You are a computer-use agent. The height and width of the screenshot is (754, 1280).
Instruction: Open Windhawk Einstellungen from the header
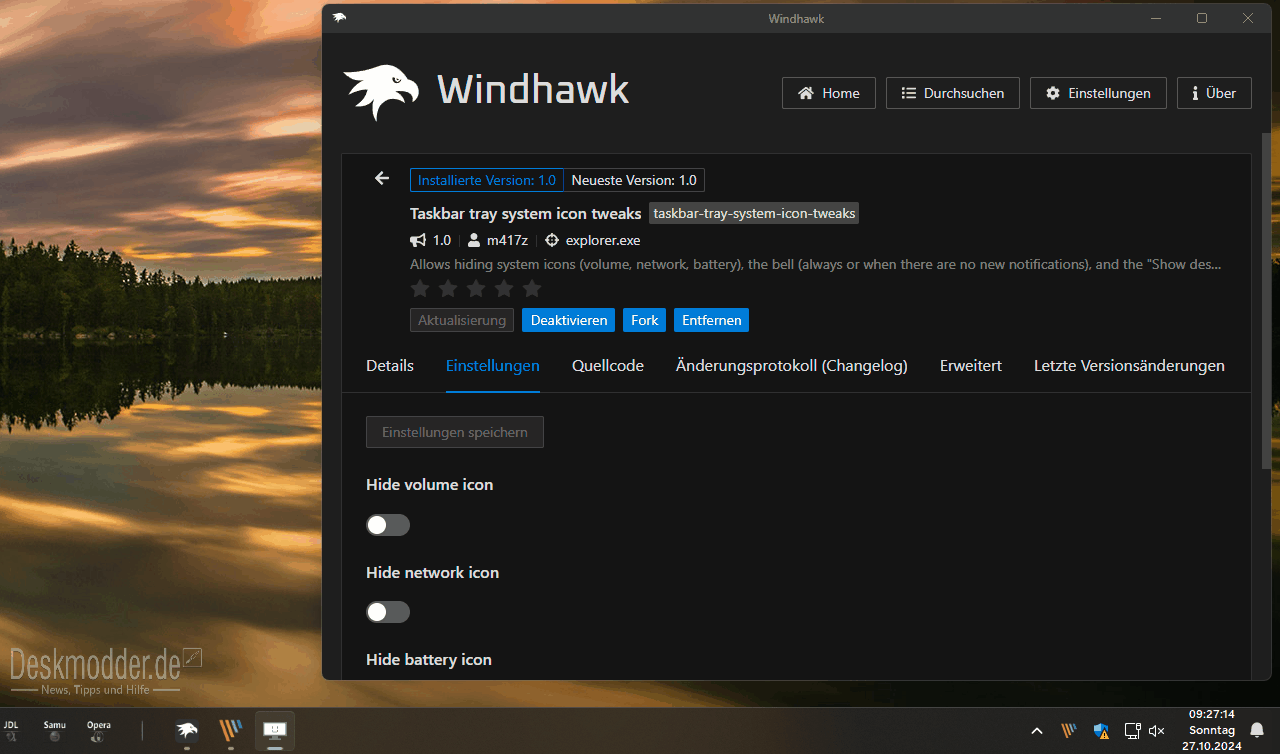[x=1098, y=93]
